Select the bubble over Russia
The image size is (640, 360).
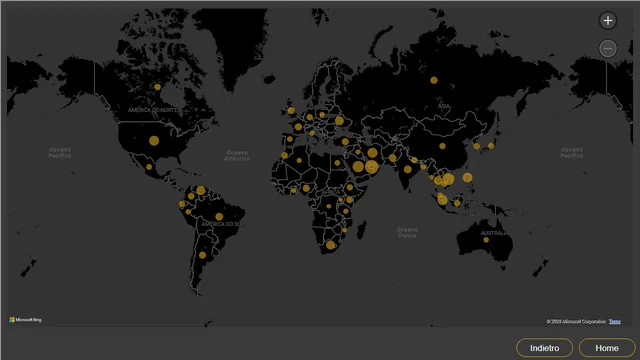434,80
